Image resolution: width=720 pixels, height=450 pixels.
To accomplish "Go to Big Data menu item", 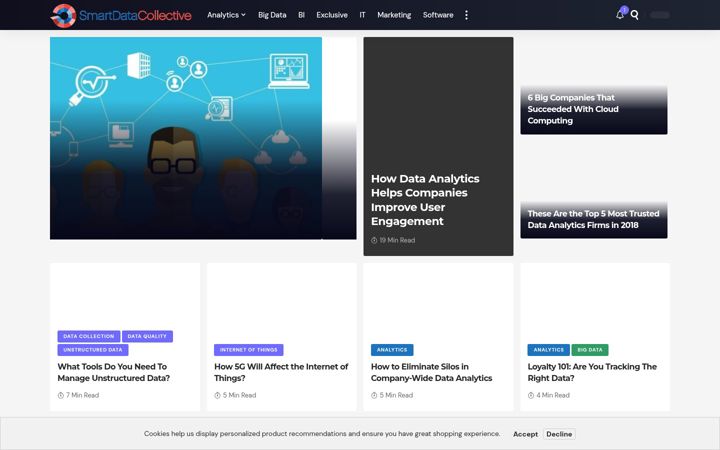I will pos(272,15).
